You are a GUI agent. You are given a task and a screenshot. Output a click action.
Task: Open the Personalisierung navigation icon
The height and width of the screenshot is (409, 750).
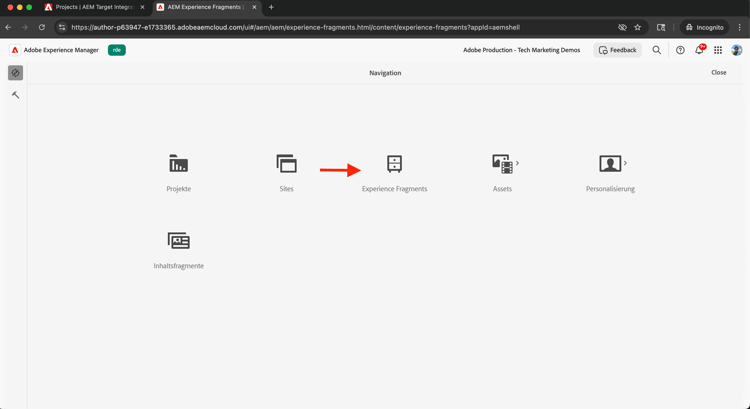click(x=610, y=164)
